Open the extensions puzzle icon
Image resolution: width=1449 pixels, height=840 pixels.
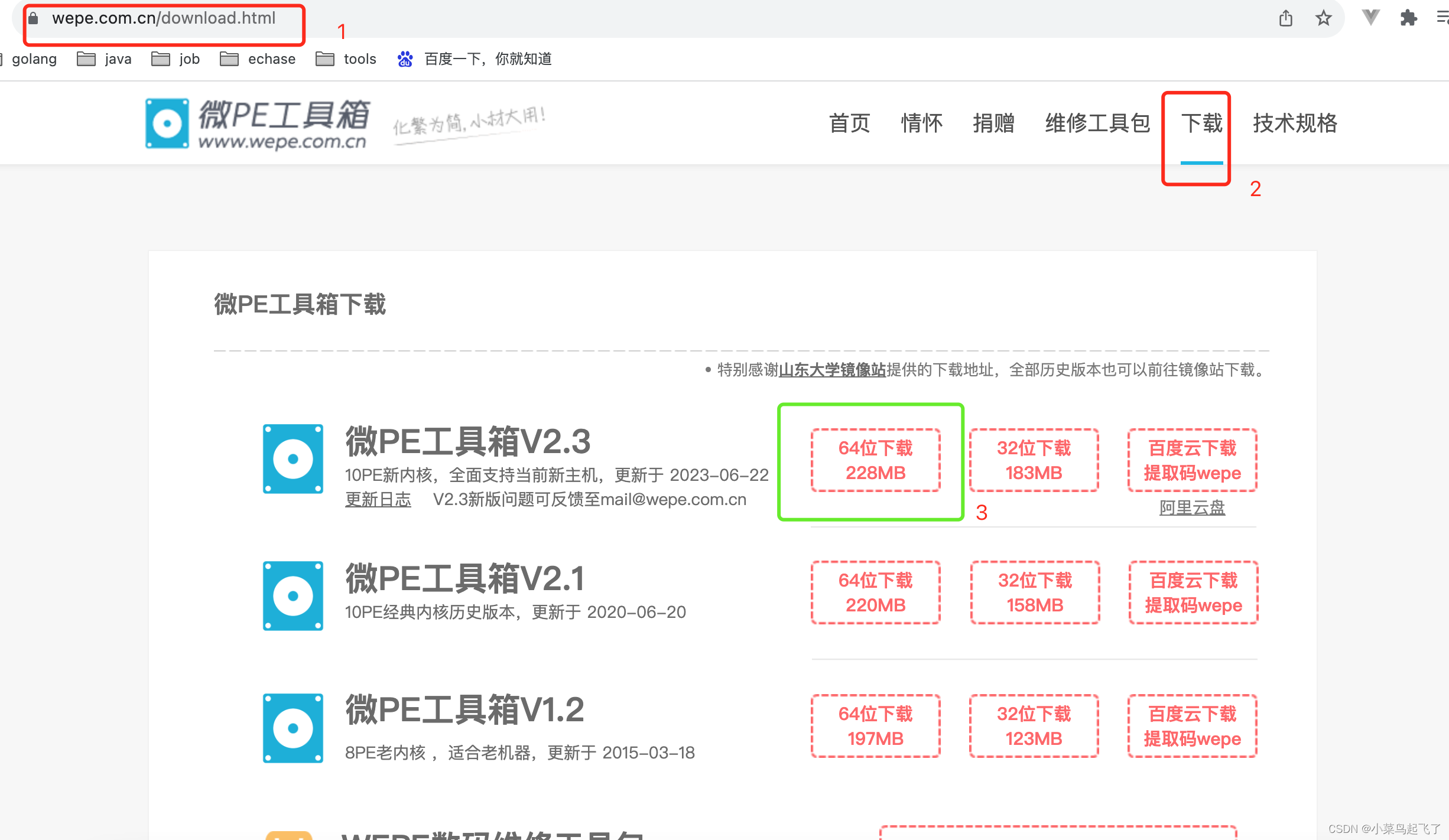[1409, 18]
